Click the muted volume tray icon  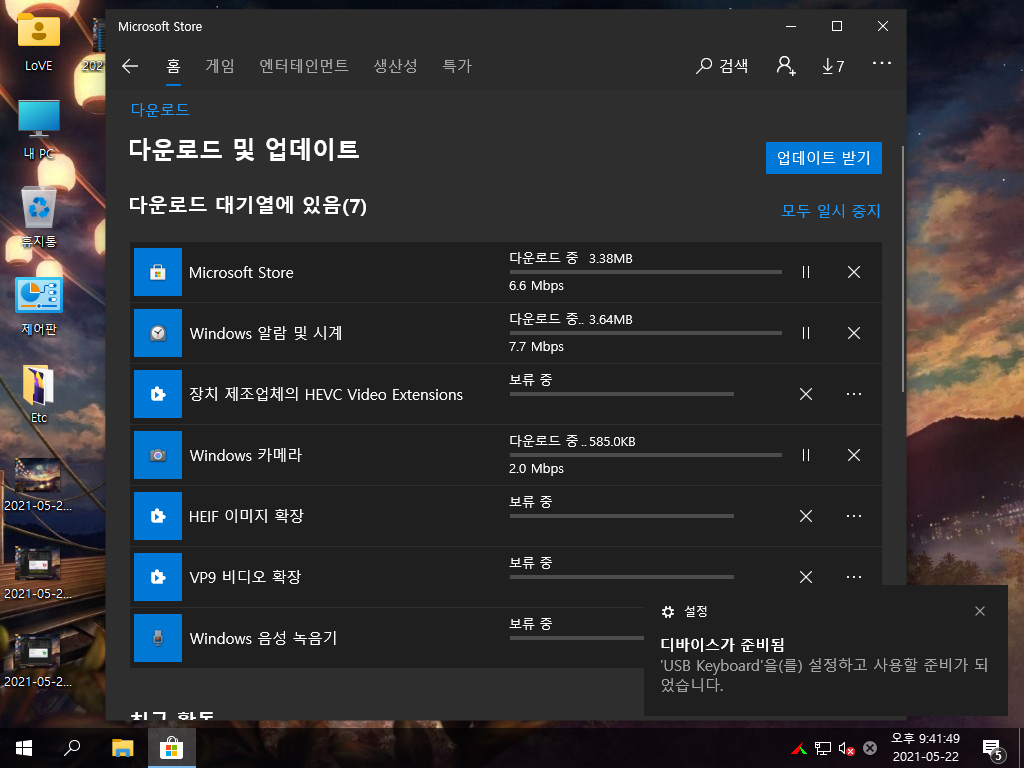(846, 748)
